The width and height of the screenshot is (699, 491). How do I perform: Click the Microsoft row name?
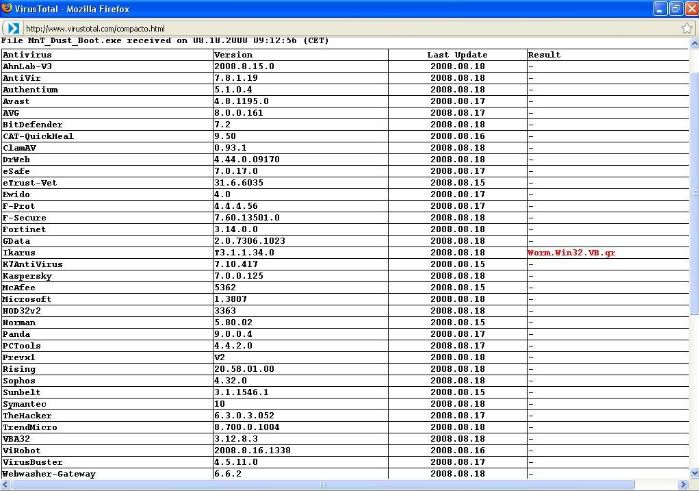[x=27, y=299]
